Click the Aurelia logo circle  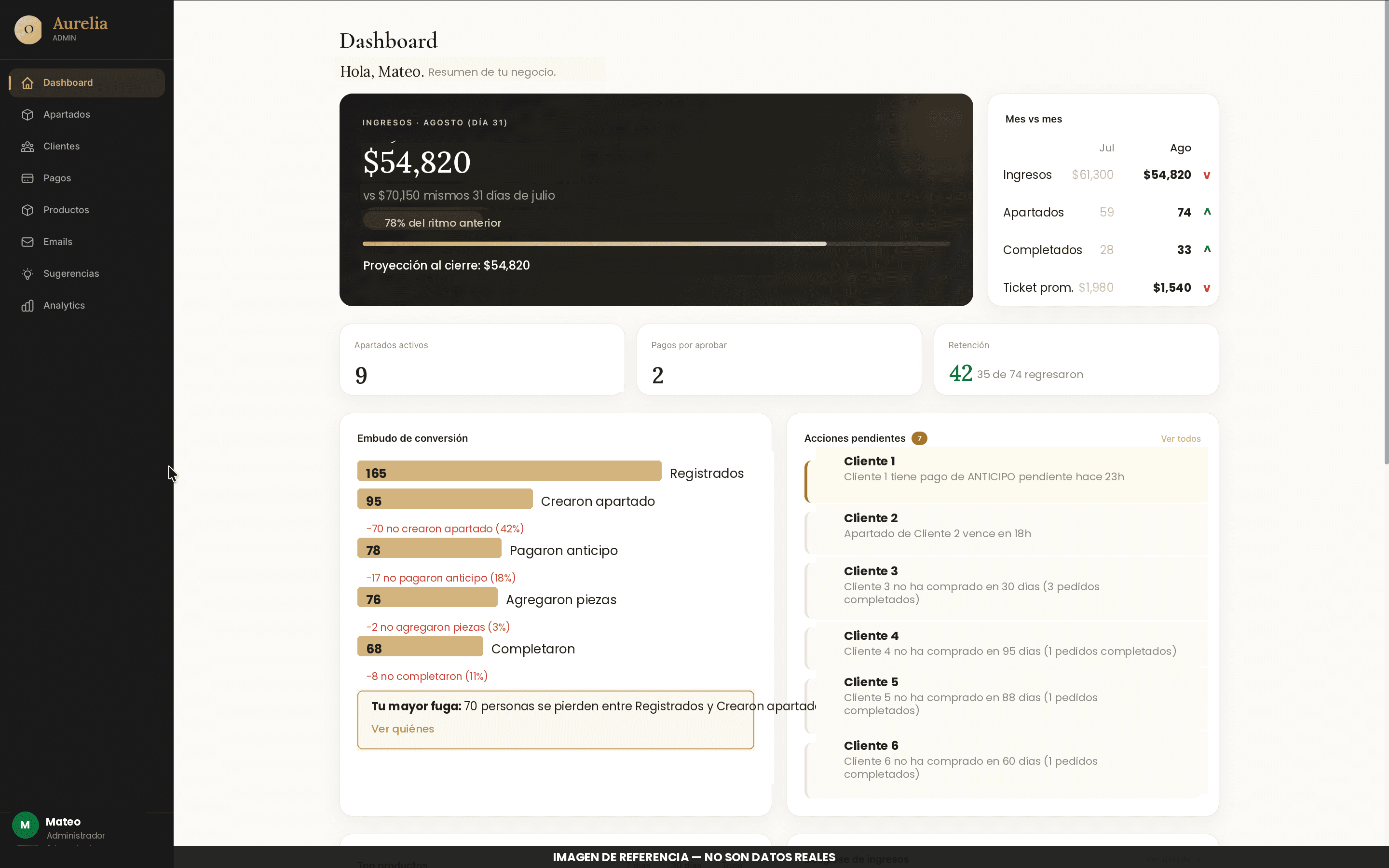pos(28,29)
